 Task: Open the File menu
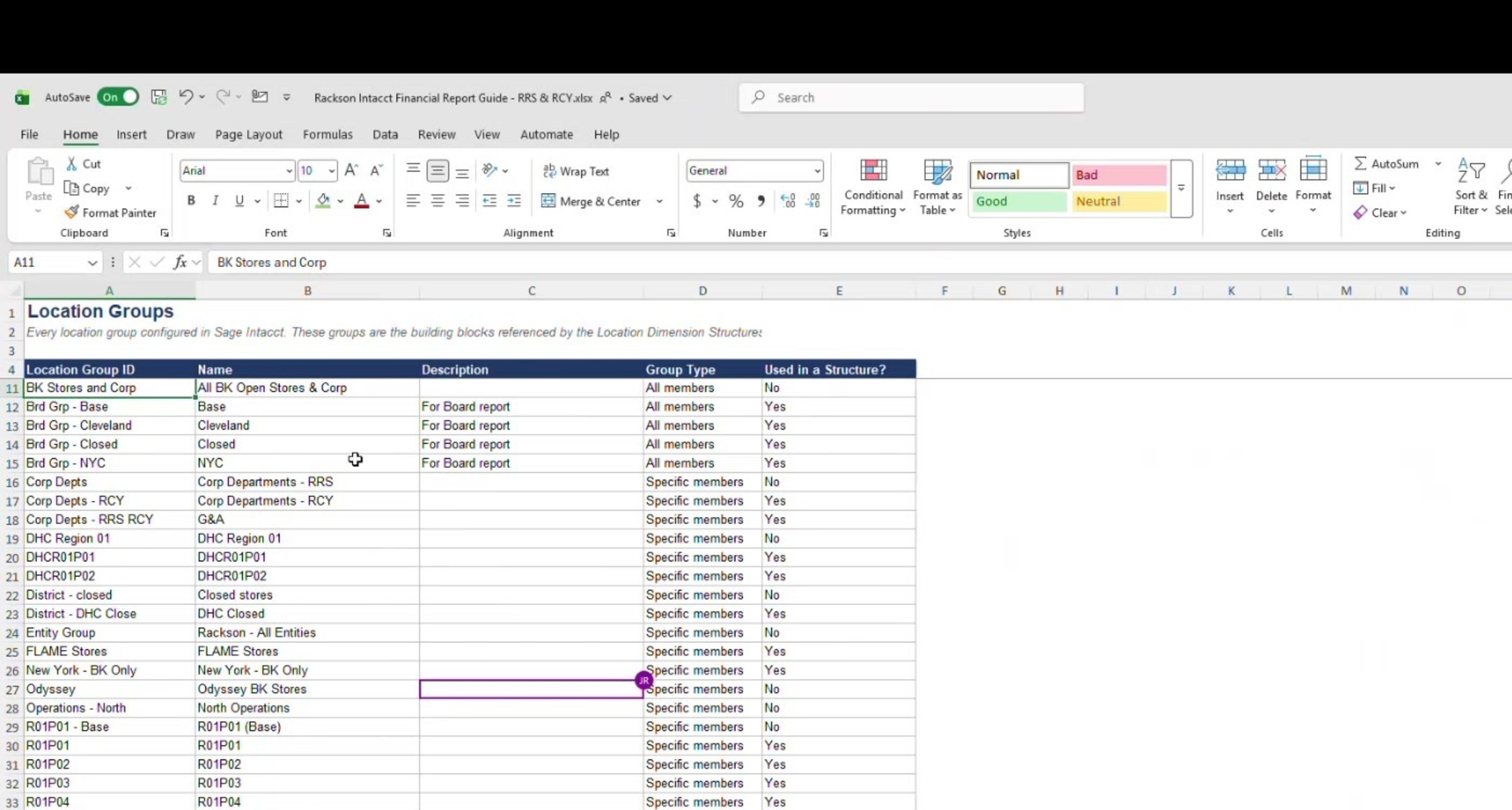point(30,135)
